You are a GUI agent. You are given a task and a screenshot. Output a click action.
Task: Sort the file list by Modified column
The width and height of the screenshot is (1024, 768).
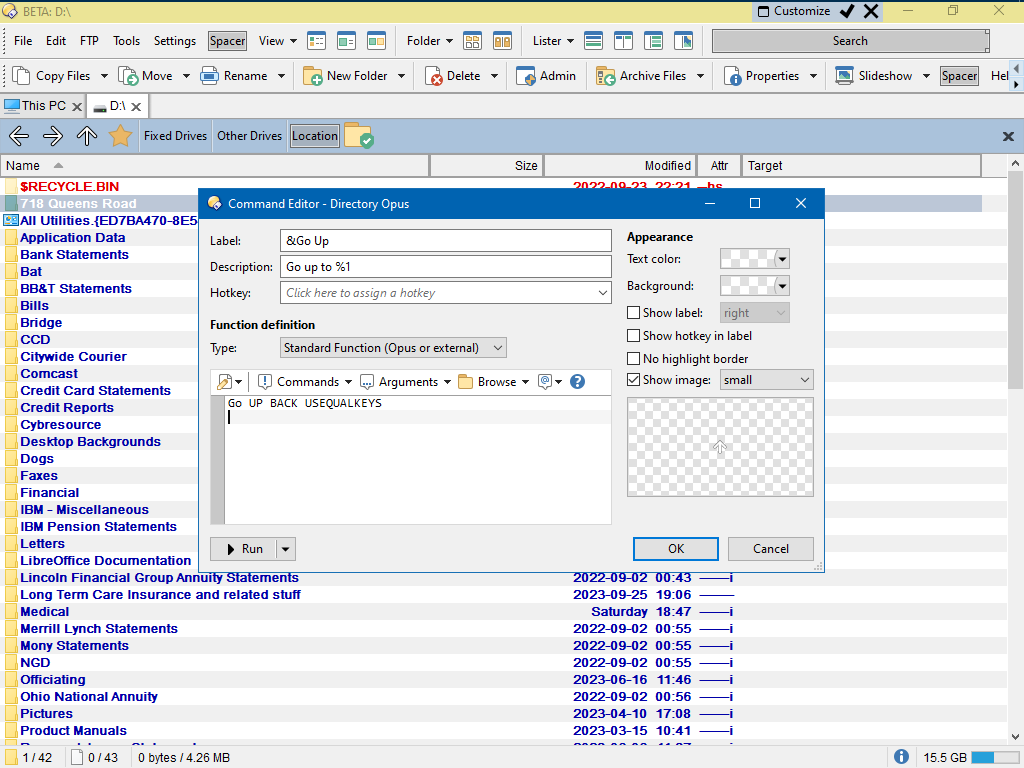pos(619,166)
